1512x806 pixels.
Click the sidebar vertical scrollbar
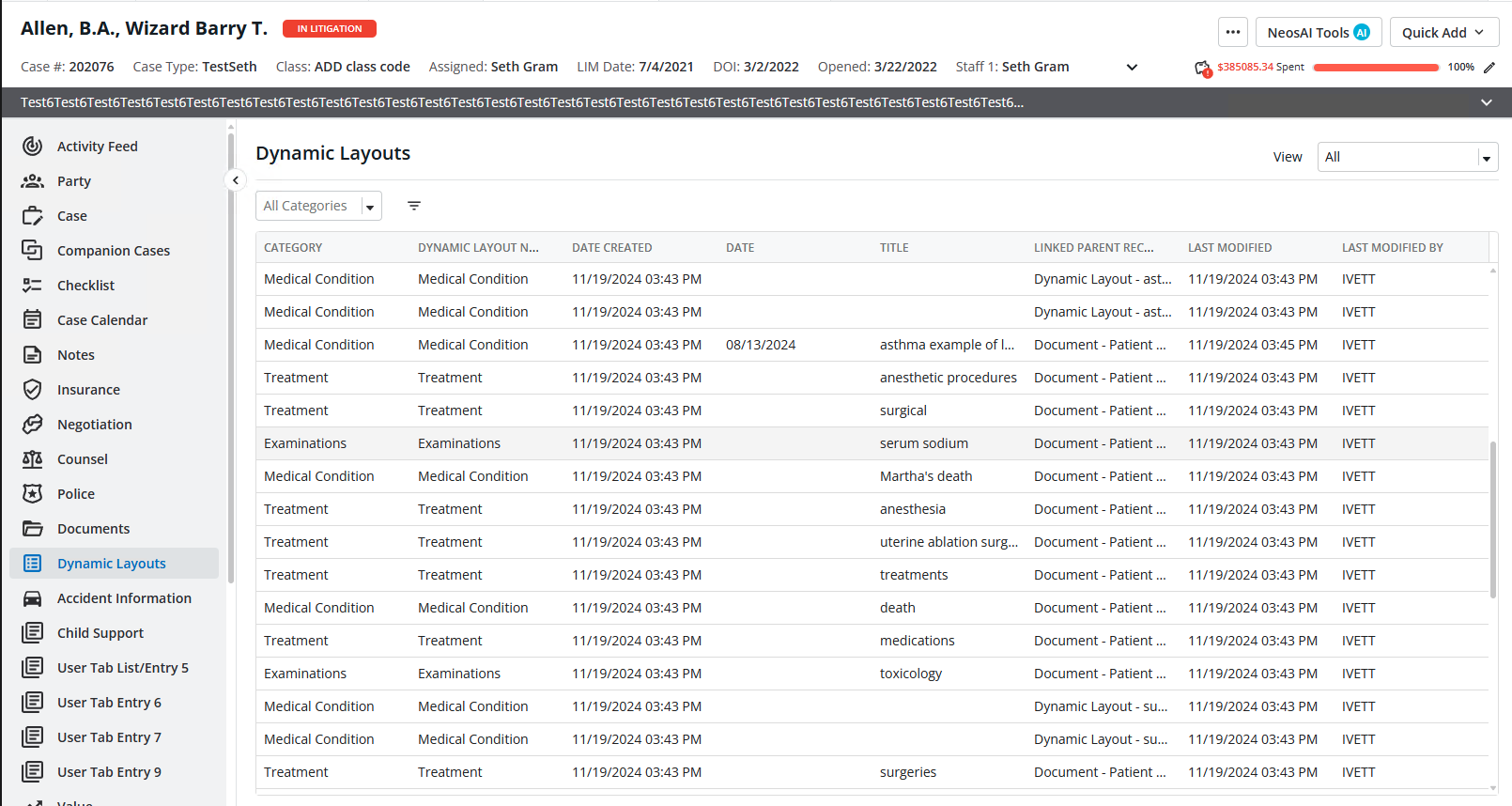[x=230, y=357]
